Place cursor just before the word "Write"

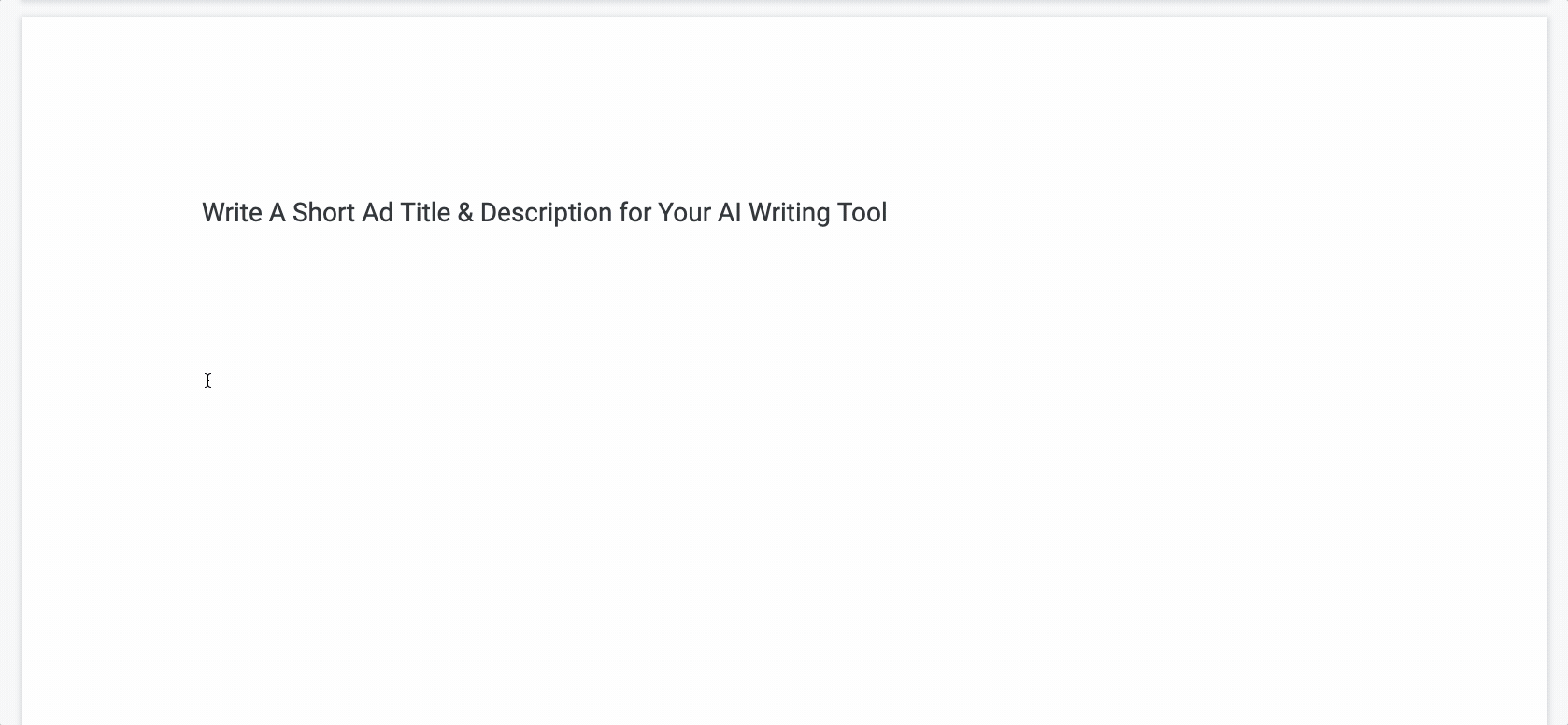tap(202, 213)
